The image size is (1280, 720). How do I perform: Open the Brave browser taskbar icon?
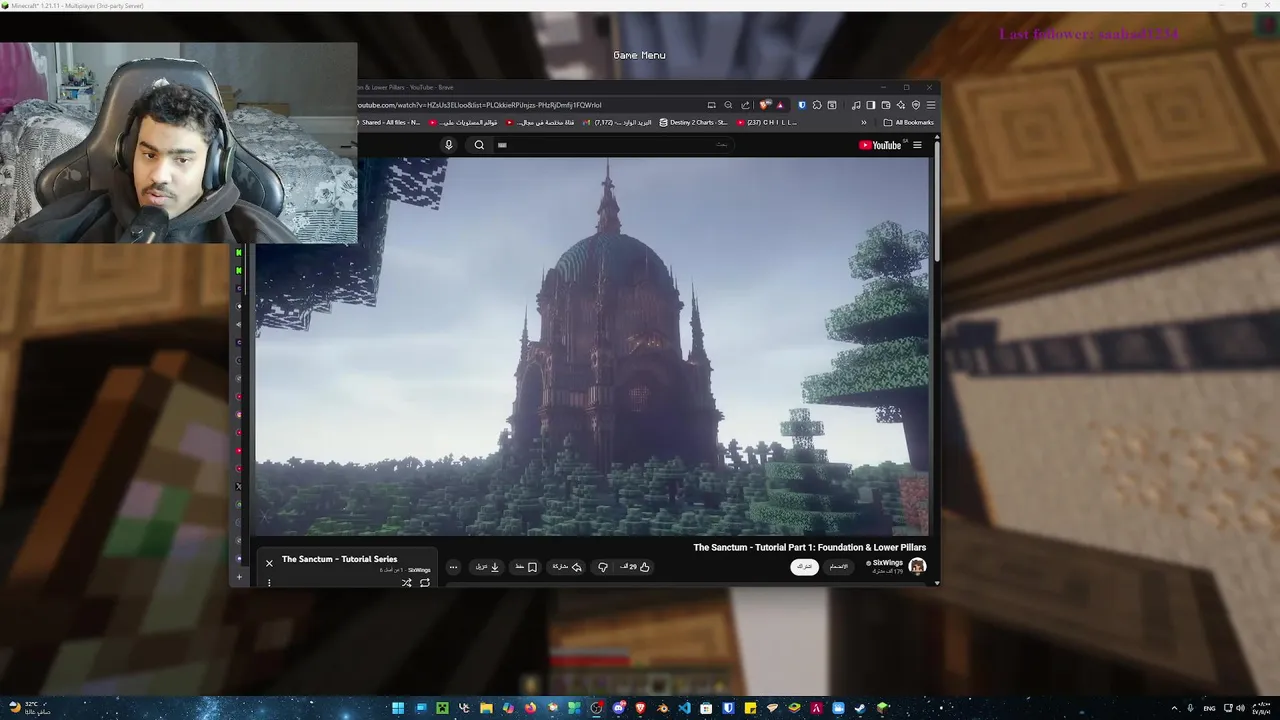click(x=640, y=708)
